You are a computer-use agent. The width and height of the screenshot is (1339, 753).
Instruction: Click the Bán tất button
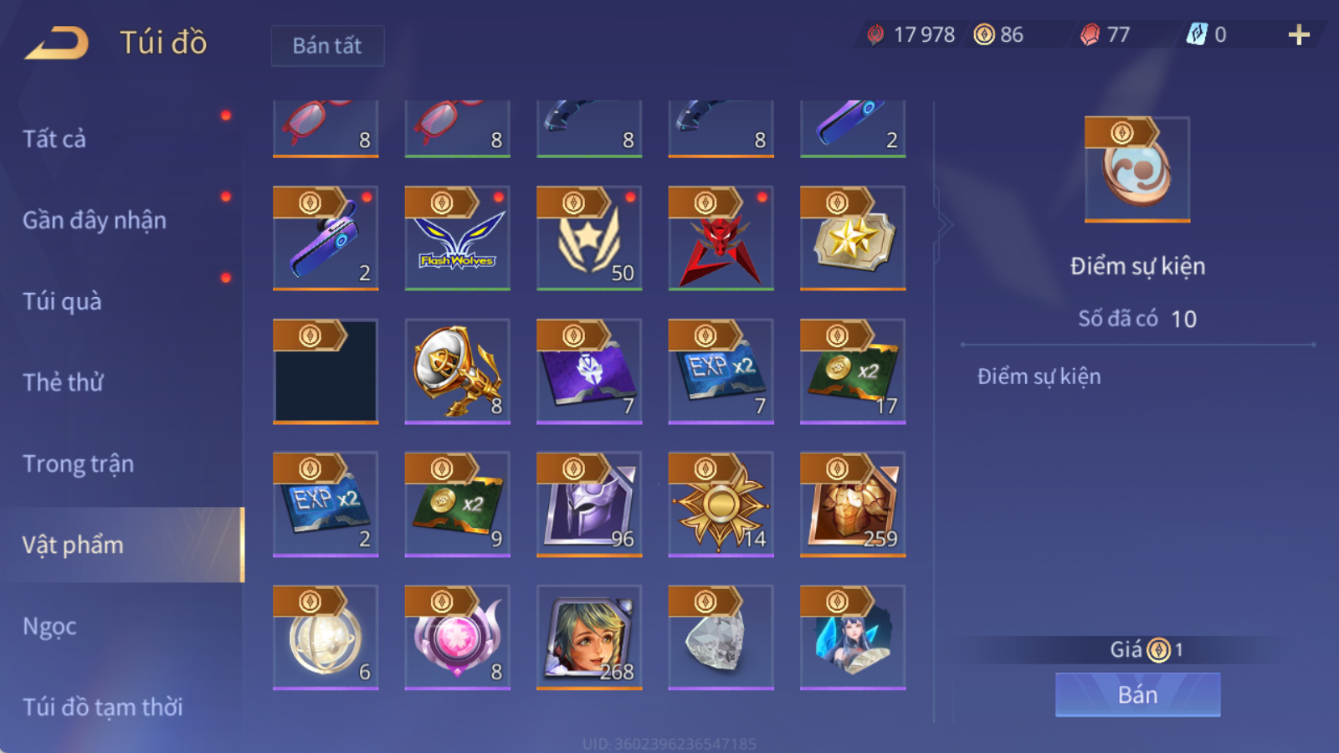point(327,46)
